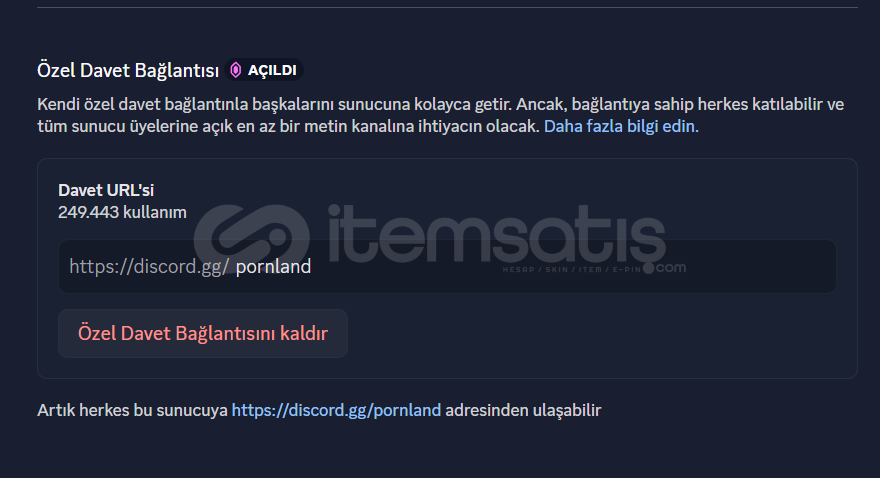Open the https://discord.gg/pornland link

336,410
